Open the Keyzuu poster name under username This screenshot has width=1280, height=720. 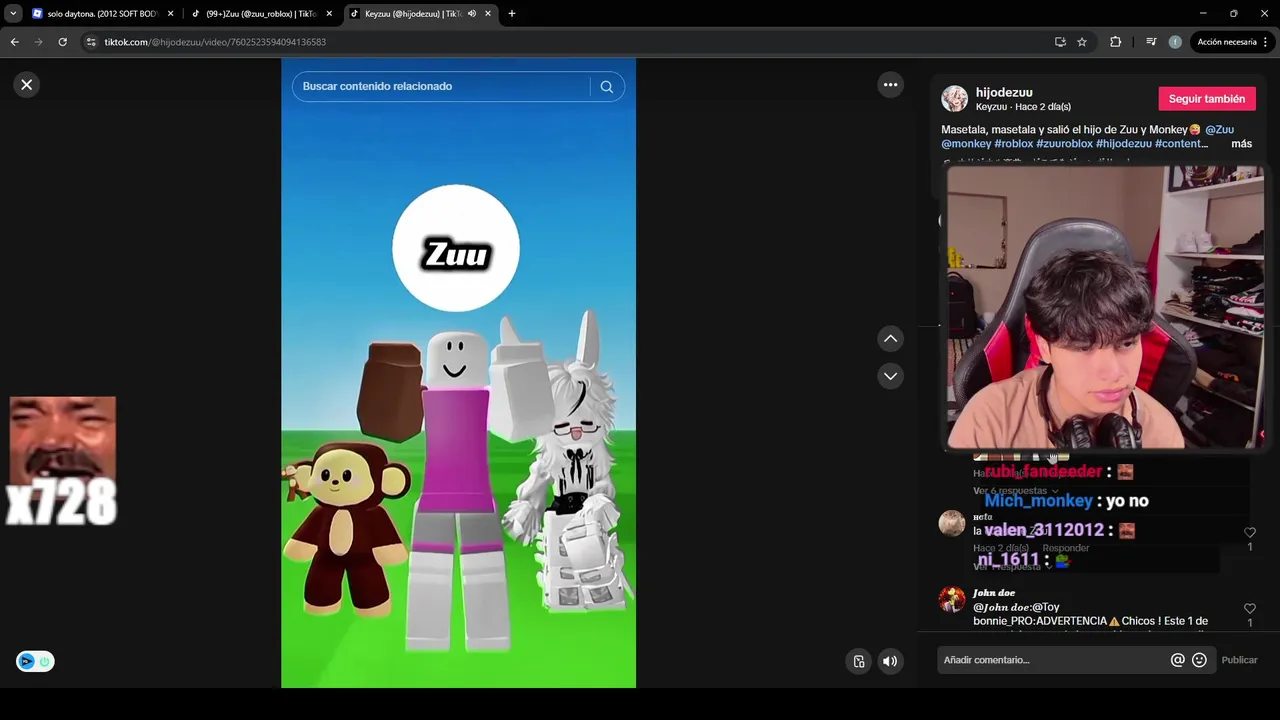[991, 107]
